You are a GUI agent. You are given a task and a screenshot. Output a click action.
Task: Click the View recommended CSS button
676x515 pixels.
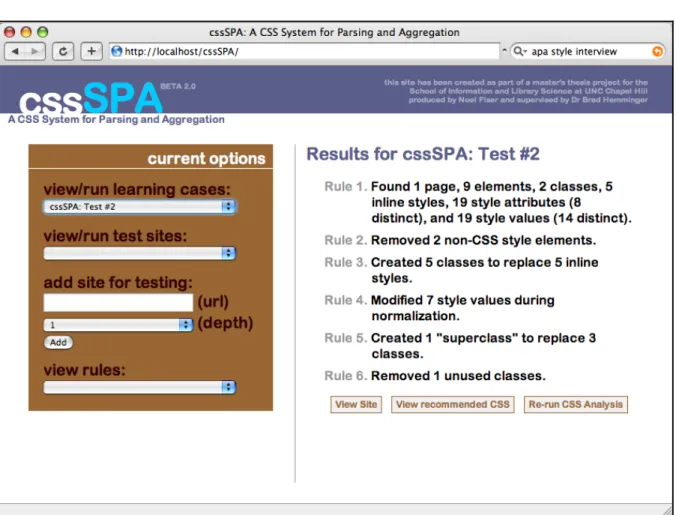(x=453, y=404)
